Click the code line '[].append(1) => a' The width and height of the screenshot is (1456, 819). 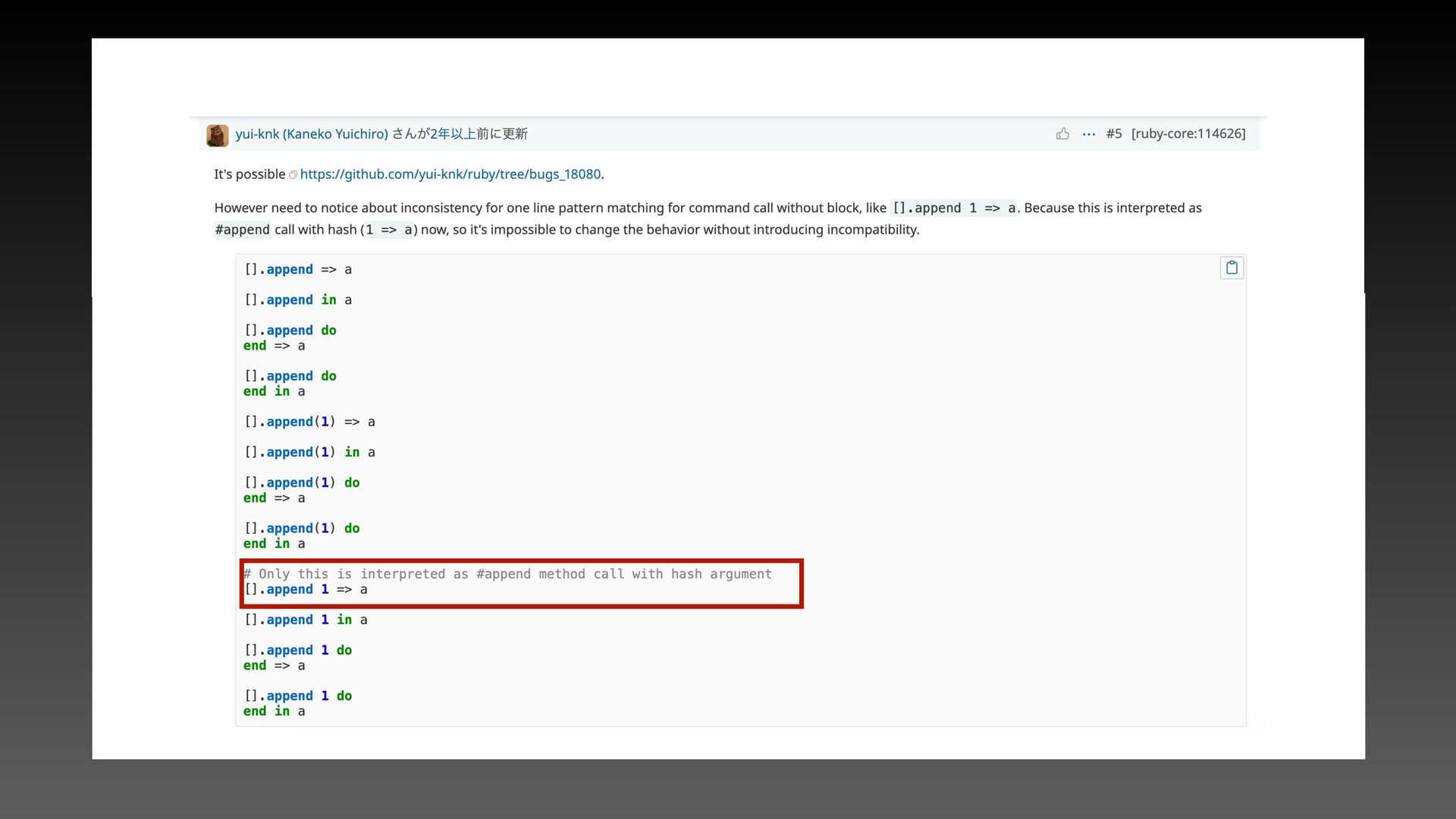[x=309, y=422]
